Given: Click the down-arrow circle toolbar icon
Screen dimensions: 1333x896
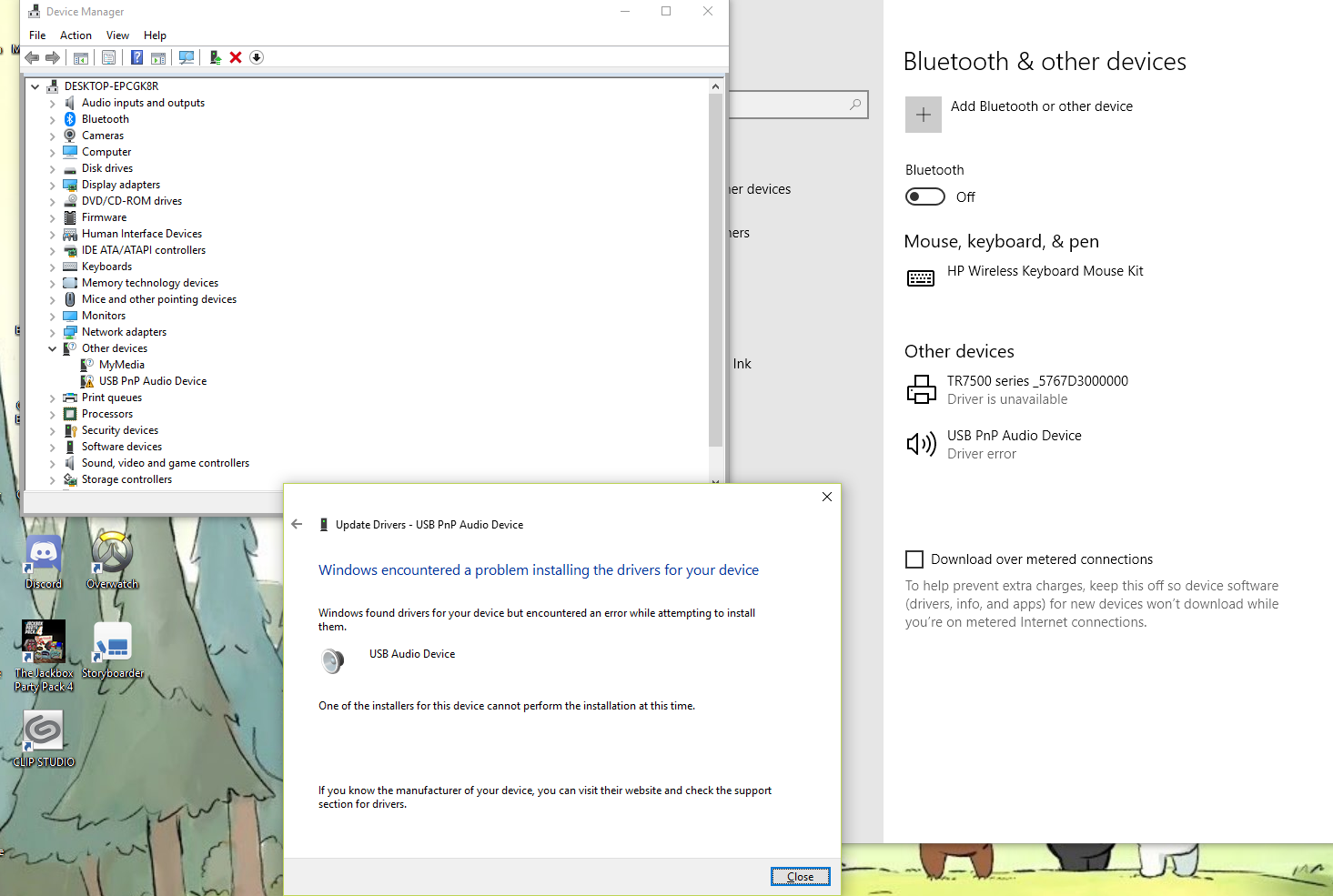Looking at the screenshot, I should pos(257,57).
